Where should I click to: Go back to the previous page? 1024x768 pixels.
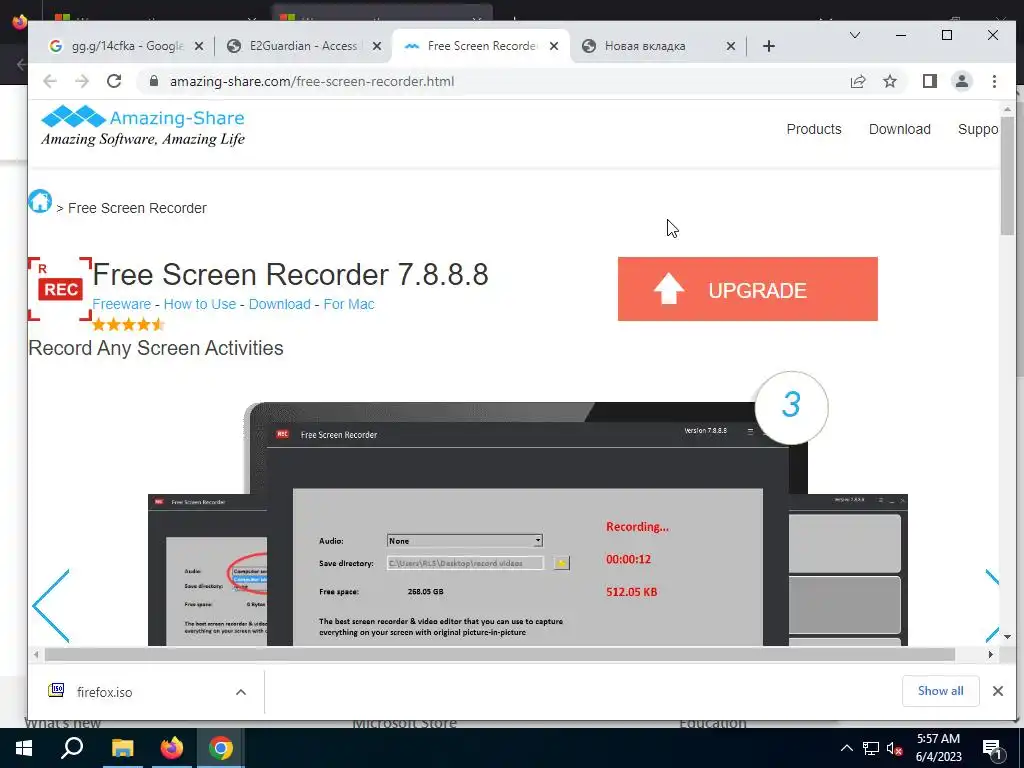50,82
